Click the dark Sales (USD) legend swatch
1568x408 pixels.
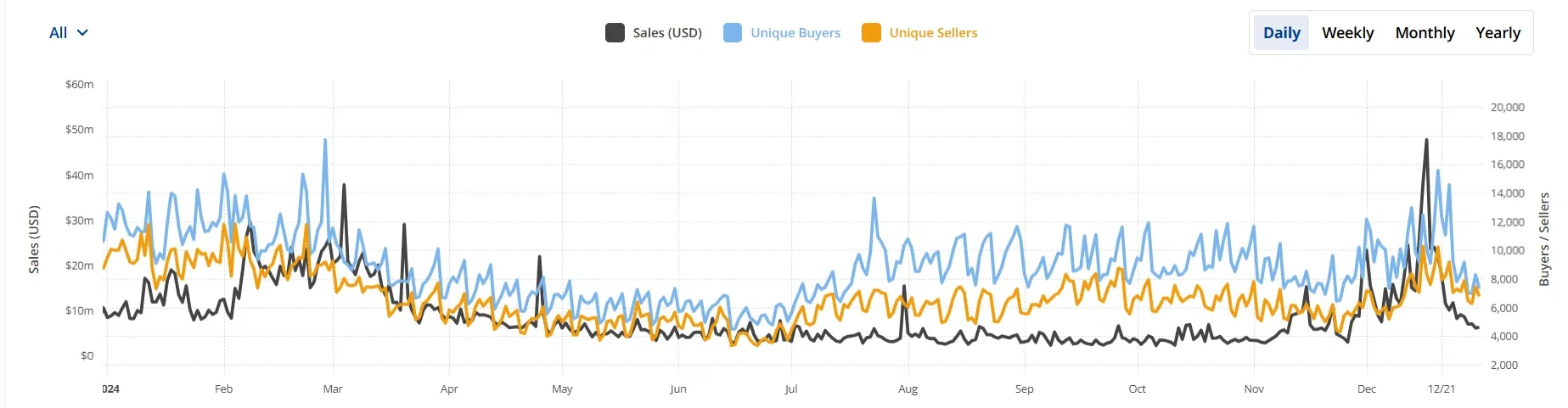(x=615, y=33)
